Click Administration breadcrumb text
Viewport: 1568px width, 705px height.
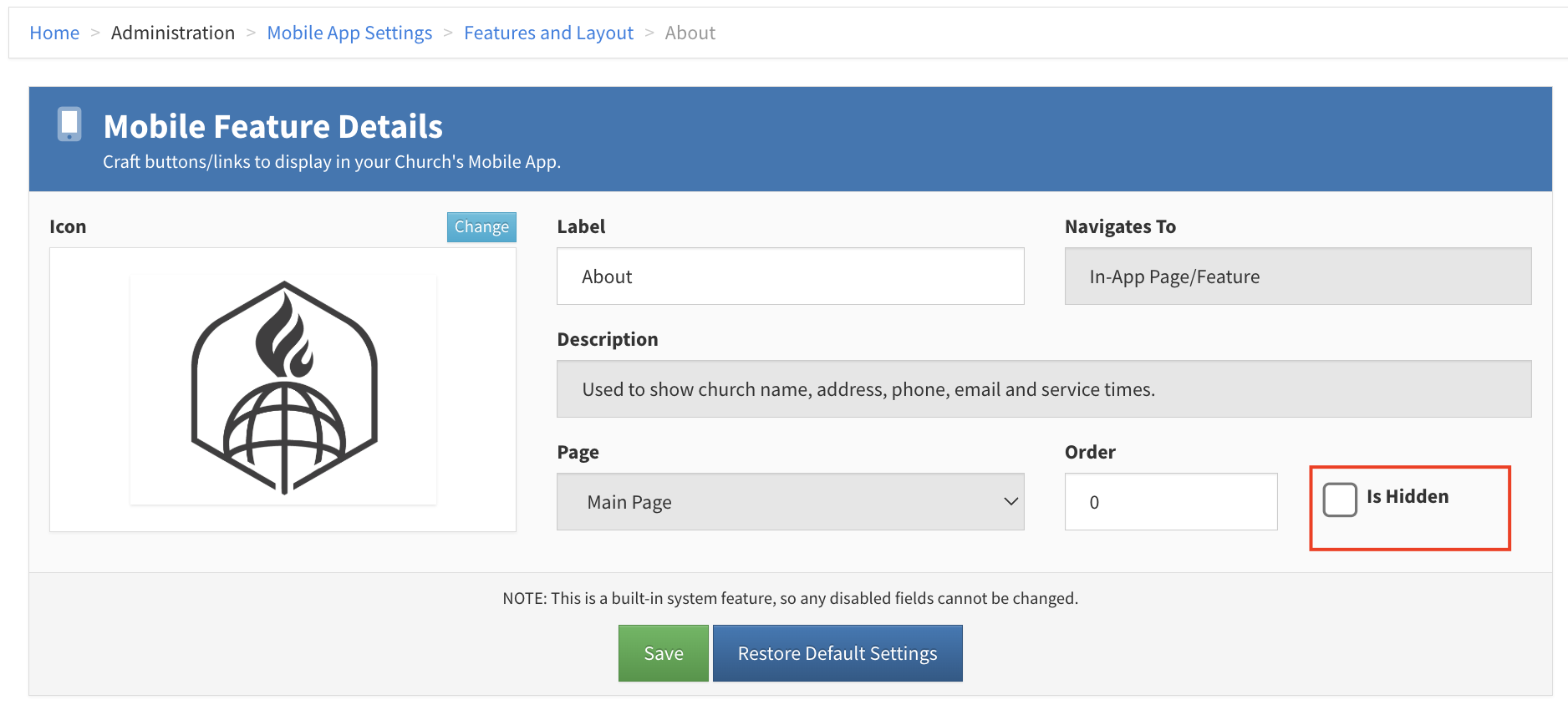pyautogui.click(x=173, y=33)
